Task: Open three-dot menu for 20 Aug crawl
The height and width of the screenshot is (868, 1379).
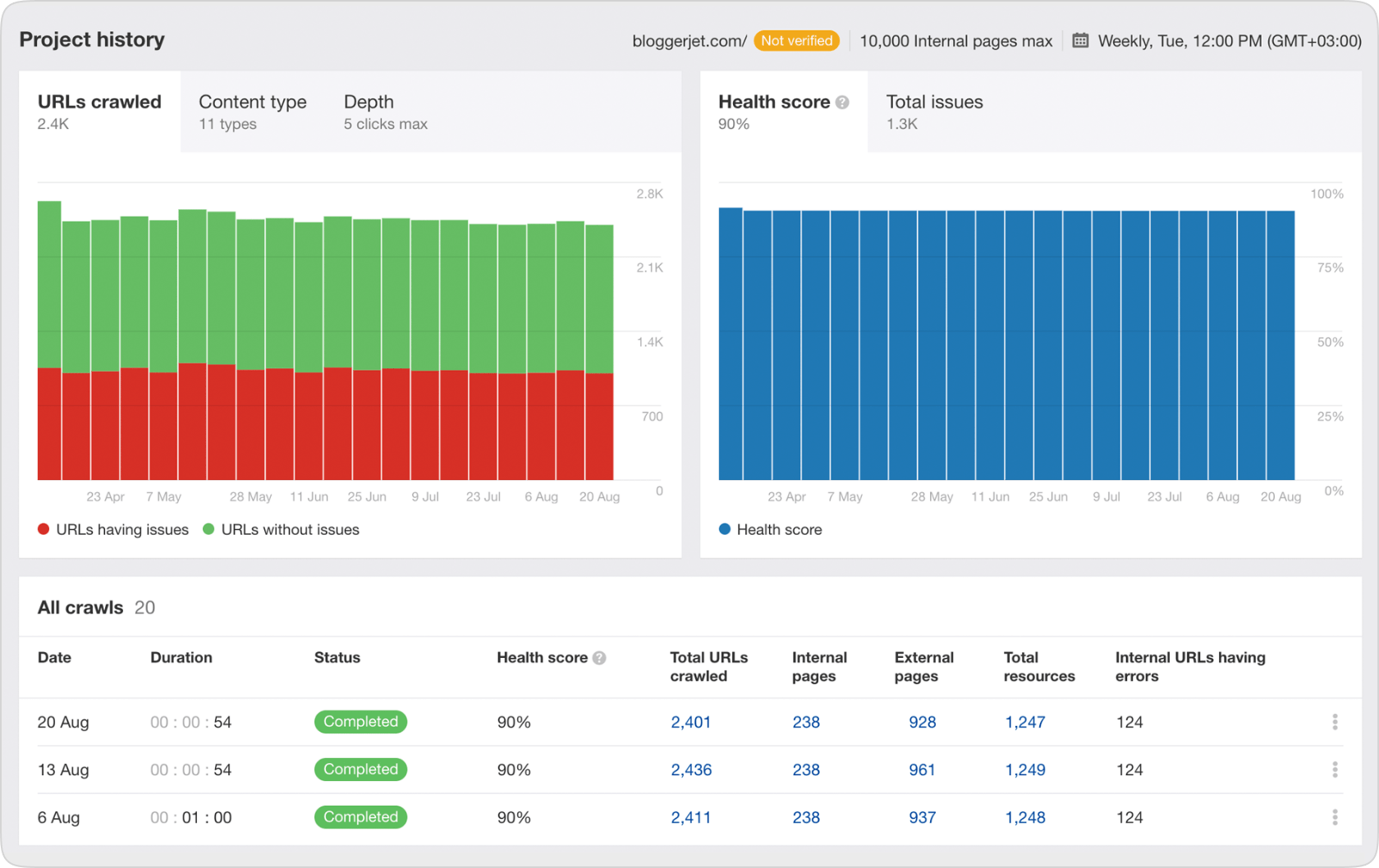Action: [x=1335, y=722]
